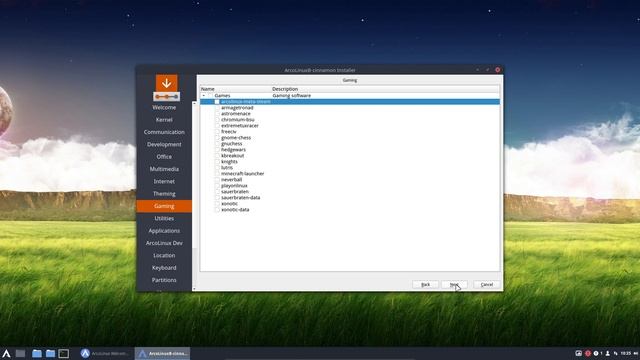This screenshot has height=360, width=640.
Task: Check the freeciv package box
Action: click(217, 131)
